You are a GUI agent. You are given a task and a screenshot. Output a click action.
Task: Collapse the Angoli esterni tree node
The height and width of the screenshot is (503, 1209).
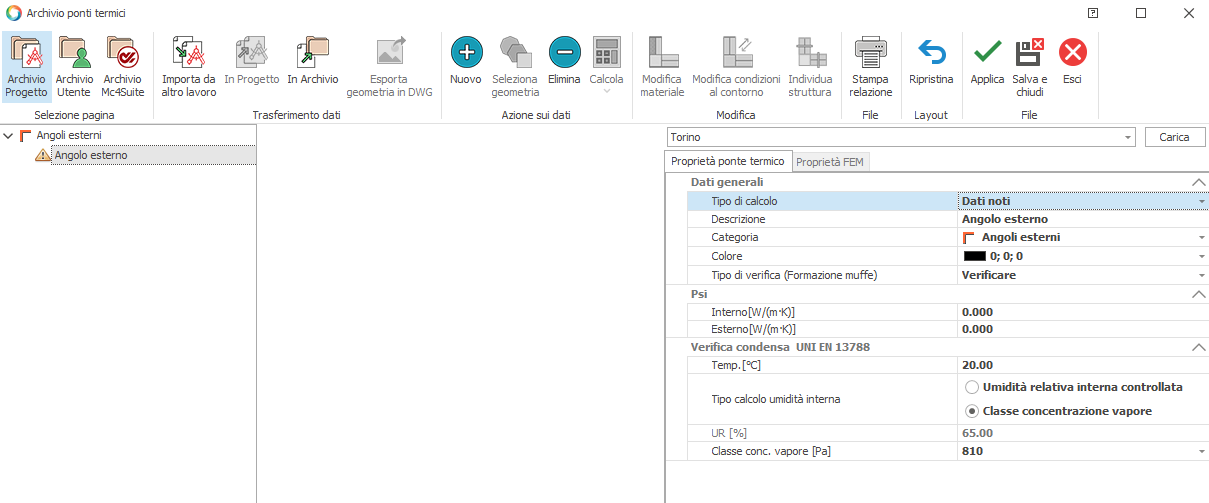(9, 135)
